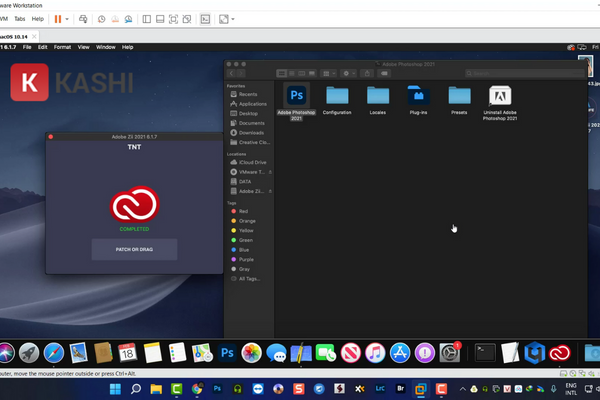Expand the VMware power options dropdown arrow

tap(67, 19)
